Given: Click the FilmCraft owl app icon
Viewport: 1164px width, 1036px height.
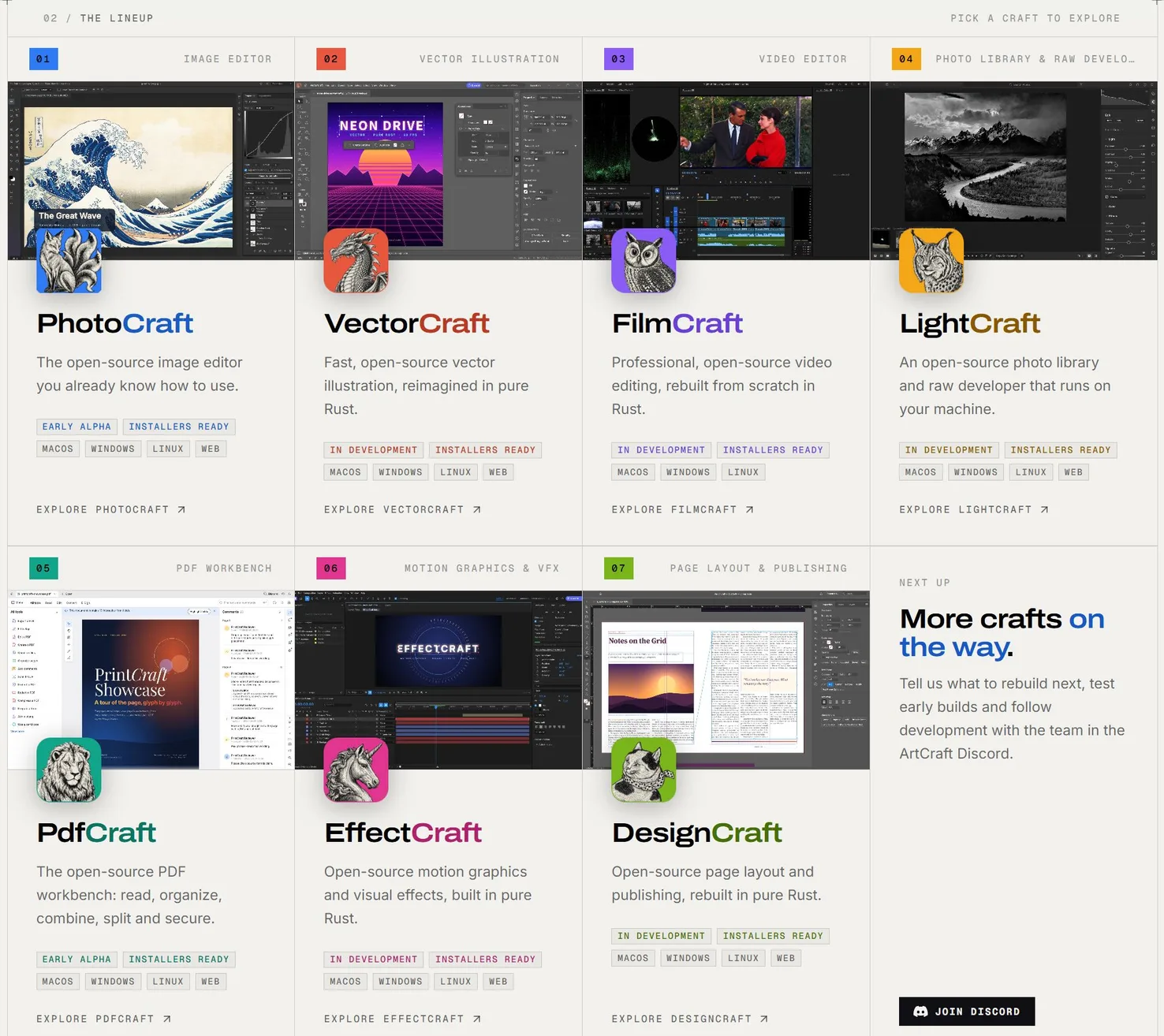Looking at the screenshot, I should tap(644, 261).
